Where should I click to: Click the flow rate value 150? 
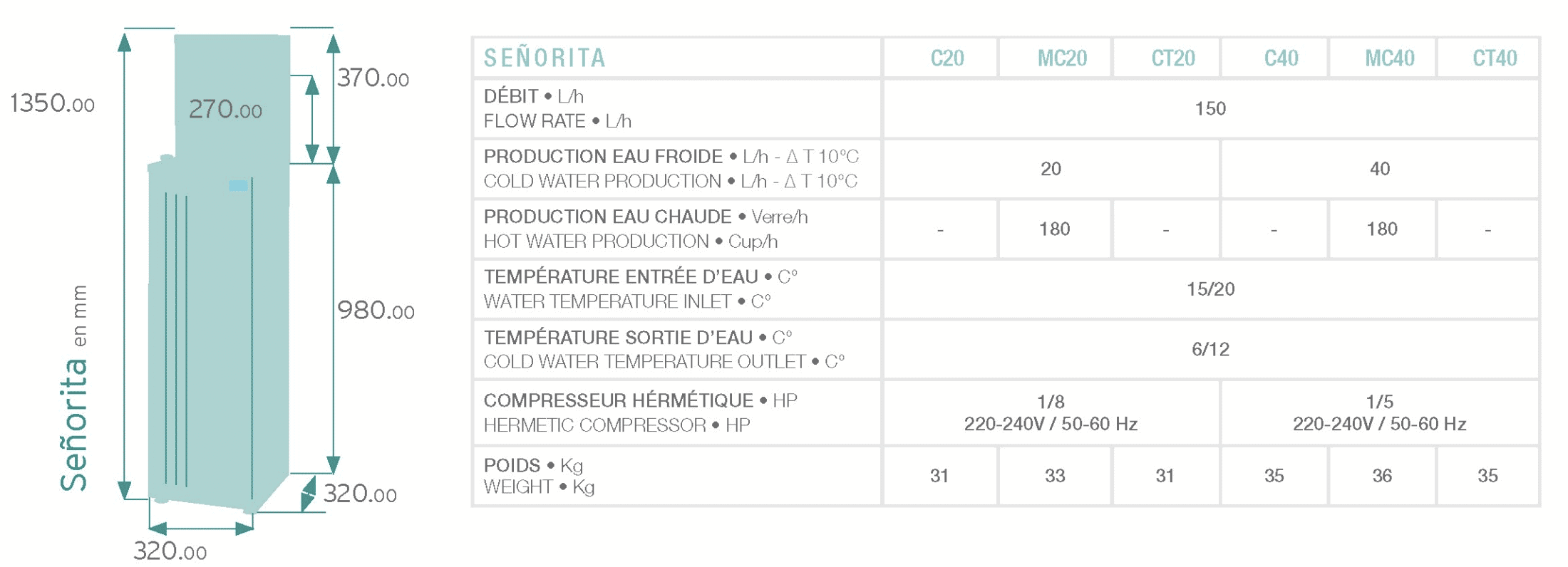[1210, 109]
